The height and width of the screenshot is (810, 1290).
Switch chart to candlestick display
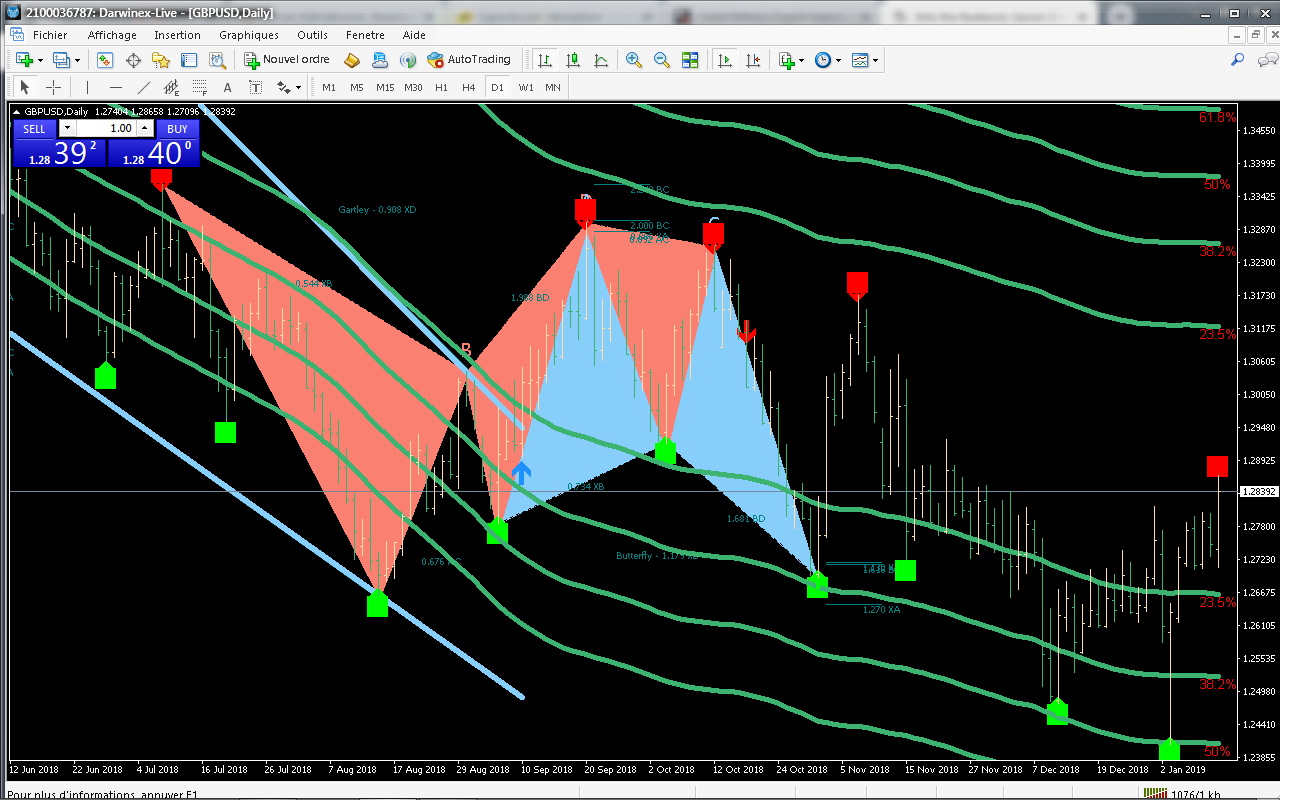[573, 60]
